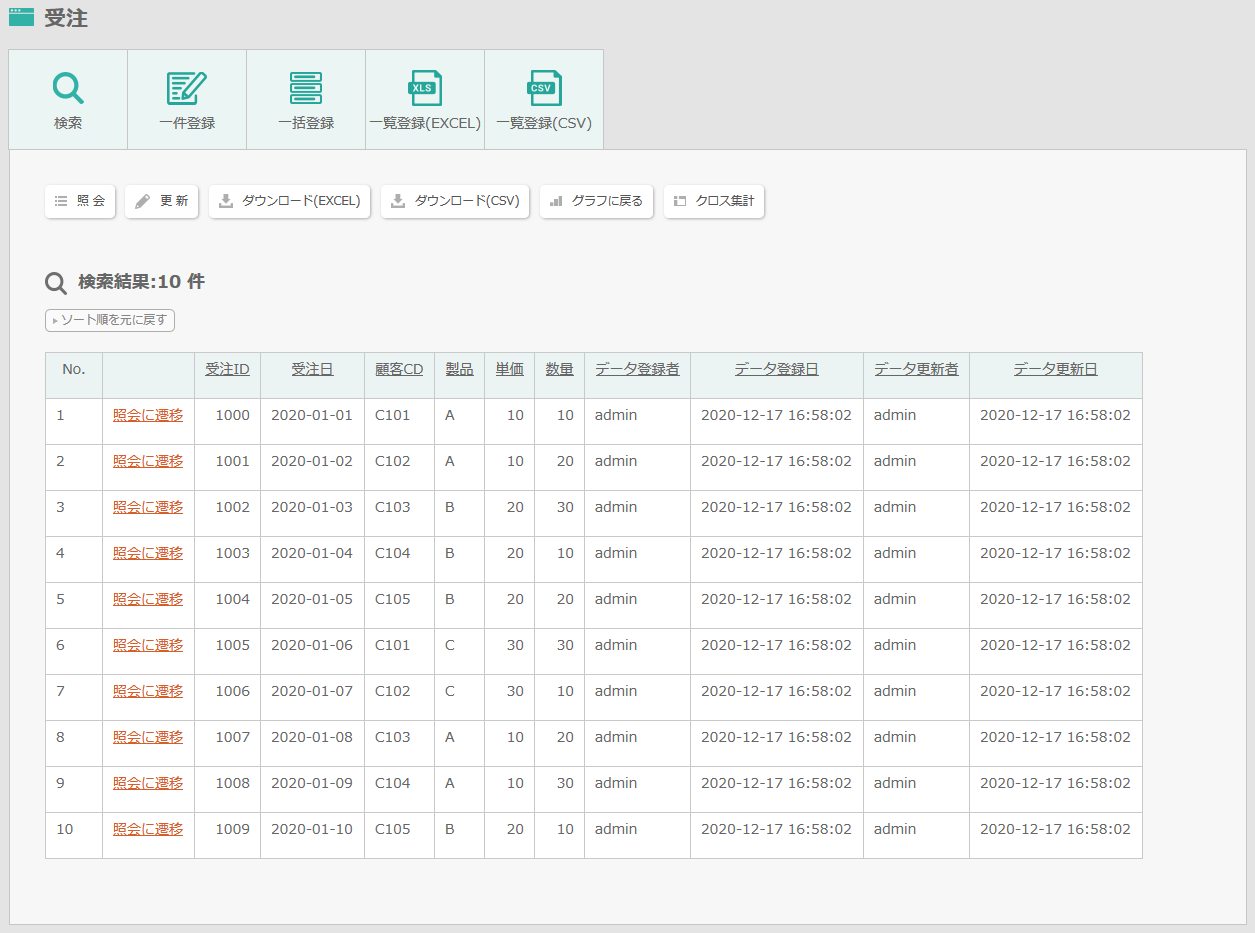Viewport: 1255px width, 933px height.
Task: Open the 検索 tab
Action: click(x=68, y=100)
